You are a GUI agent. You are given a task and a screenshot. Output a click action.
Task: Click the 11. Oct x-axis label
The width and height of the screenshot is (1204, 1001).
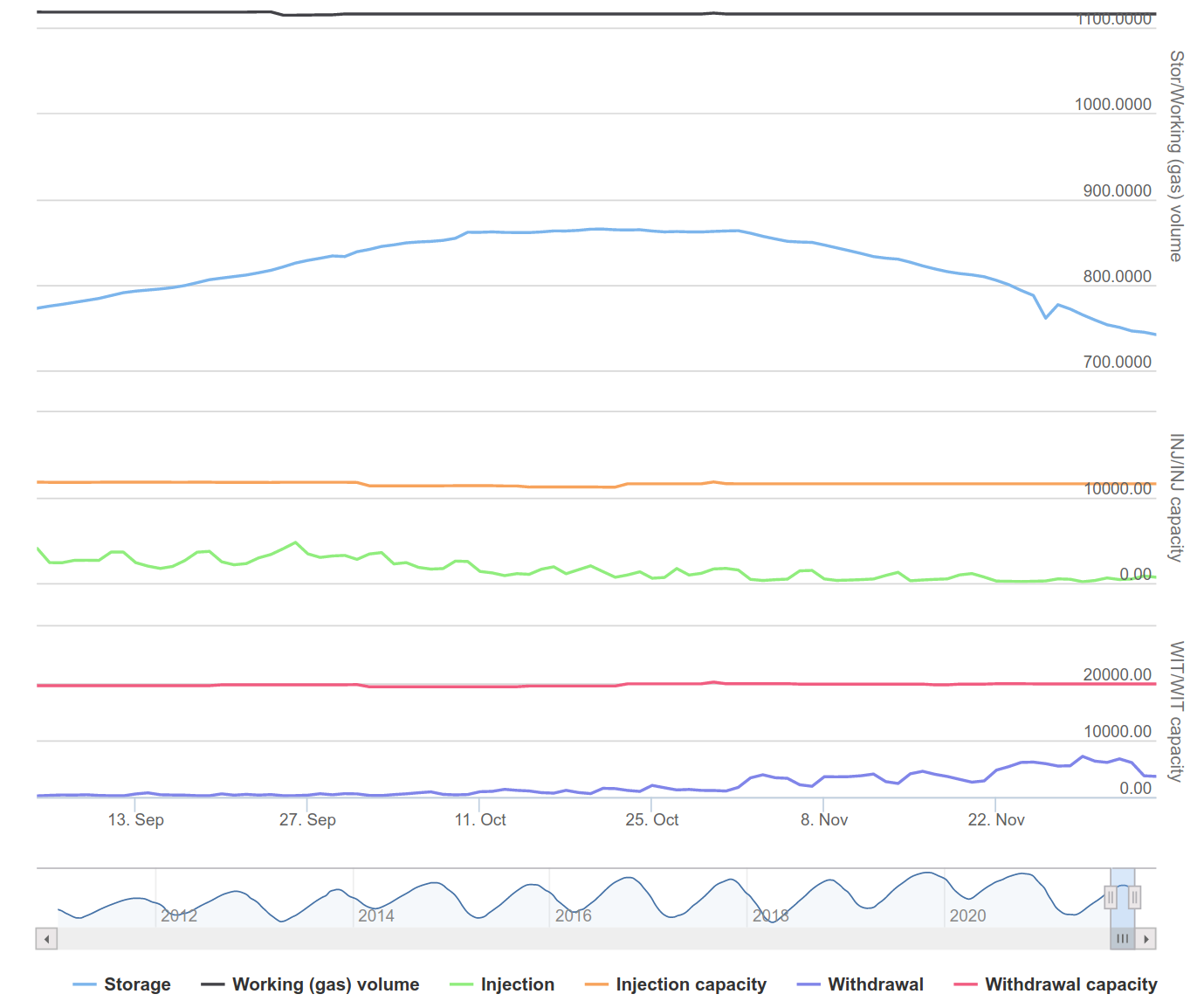coord(480,819)
